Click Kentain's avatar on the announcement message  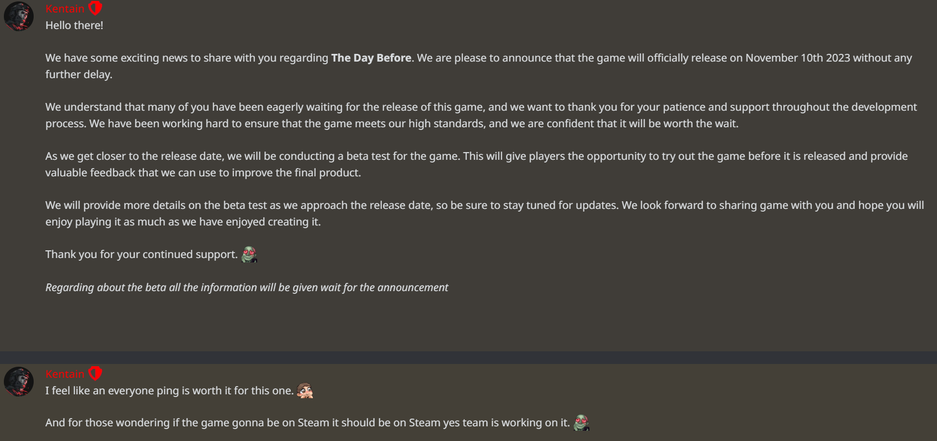pos(19,16)
